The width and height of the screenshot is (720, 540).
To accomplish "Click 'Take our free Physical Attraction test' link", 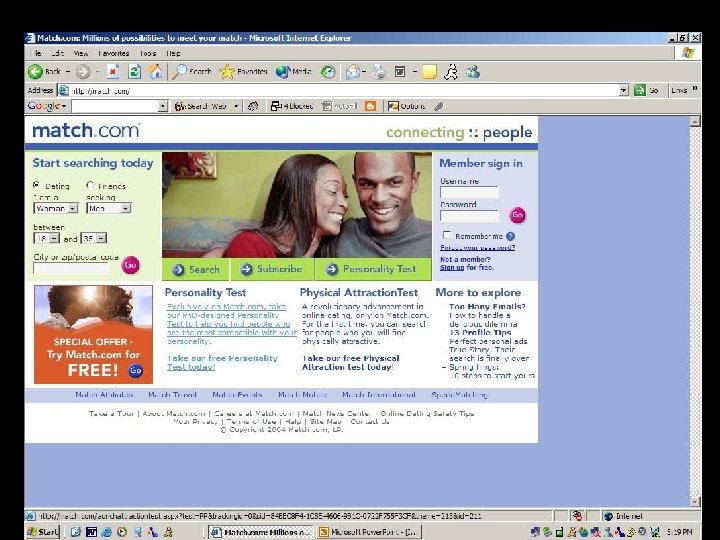I will point(350,362).
